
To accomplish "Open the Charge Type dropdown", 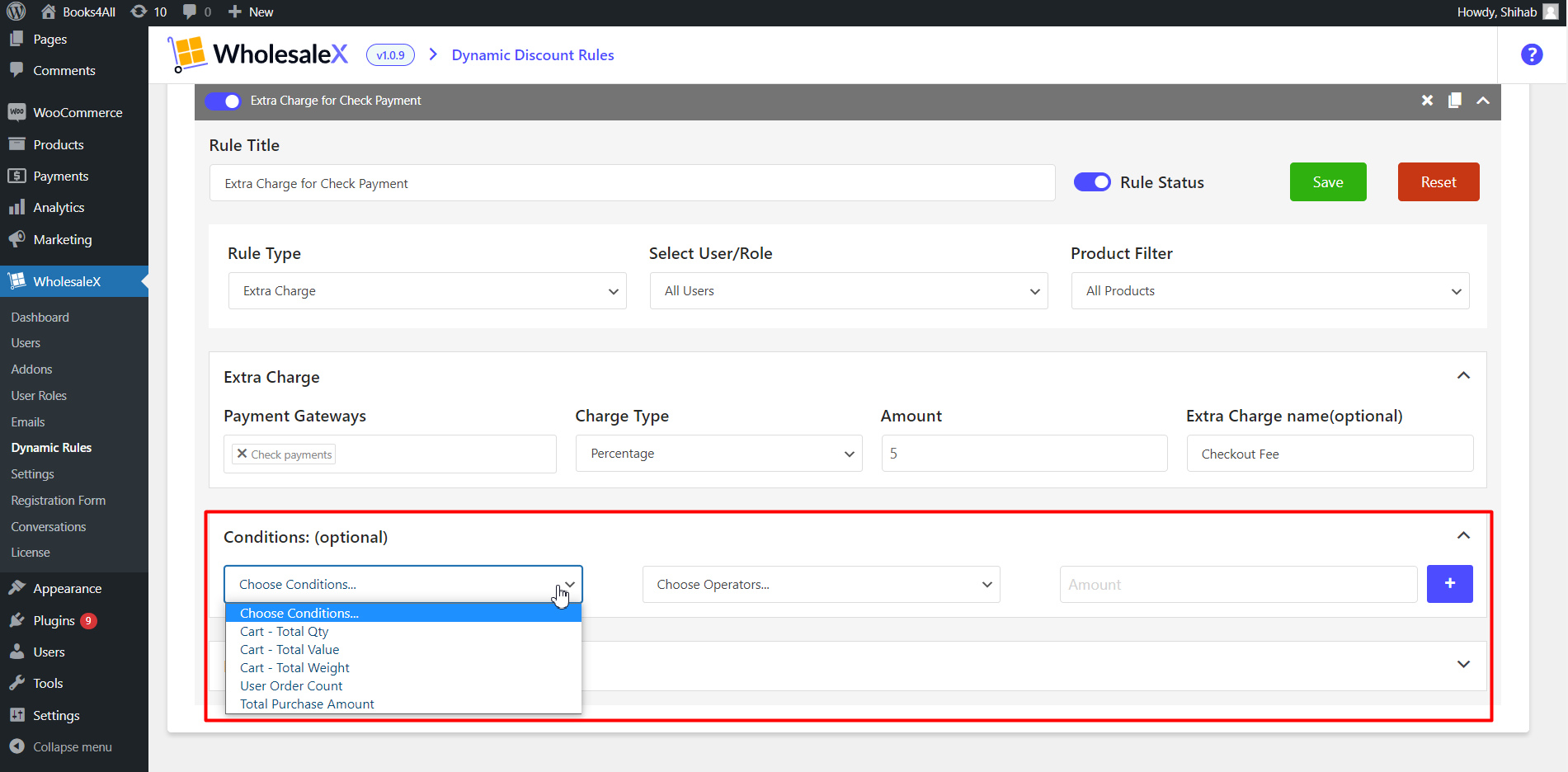I will click(718, 454).
